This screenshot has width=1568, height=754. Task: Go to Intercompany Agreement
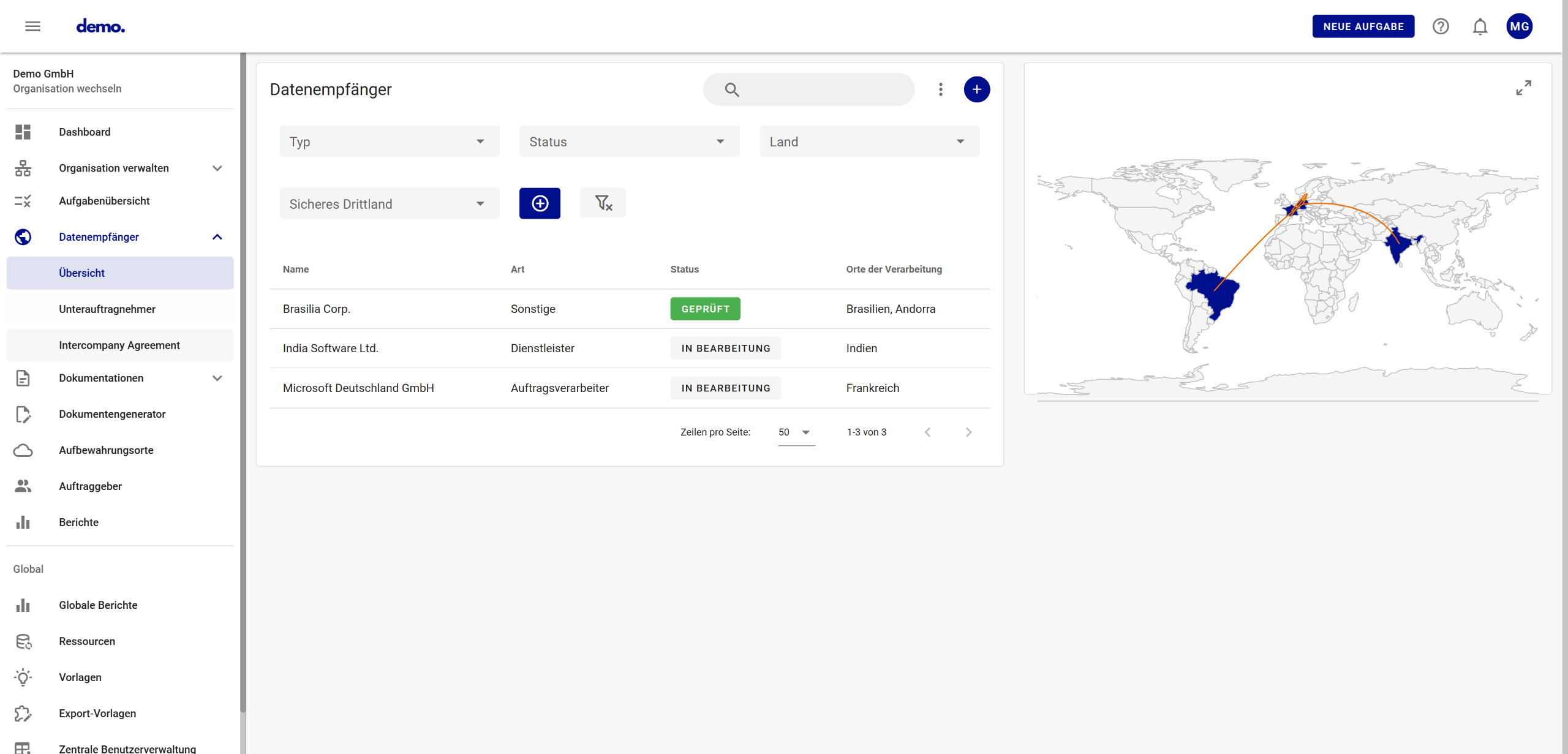click(119, 345)
